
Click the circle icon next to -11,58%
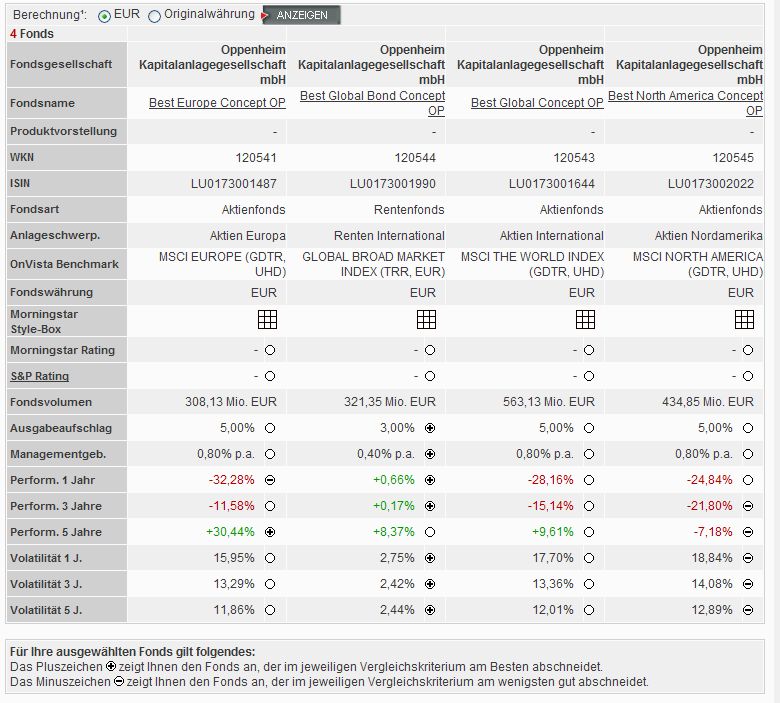click(x=270, y=506)
